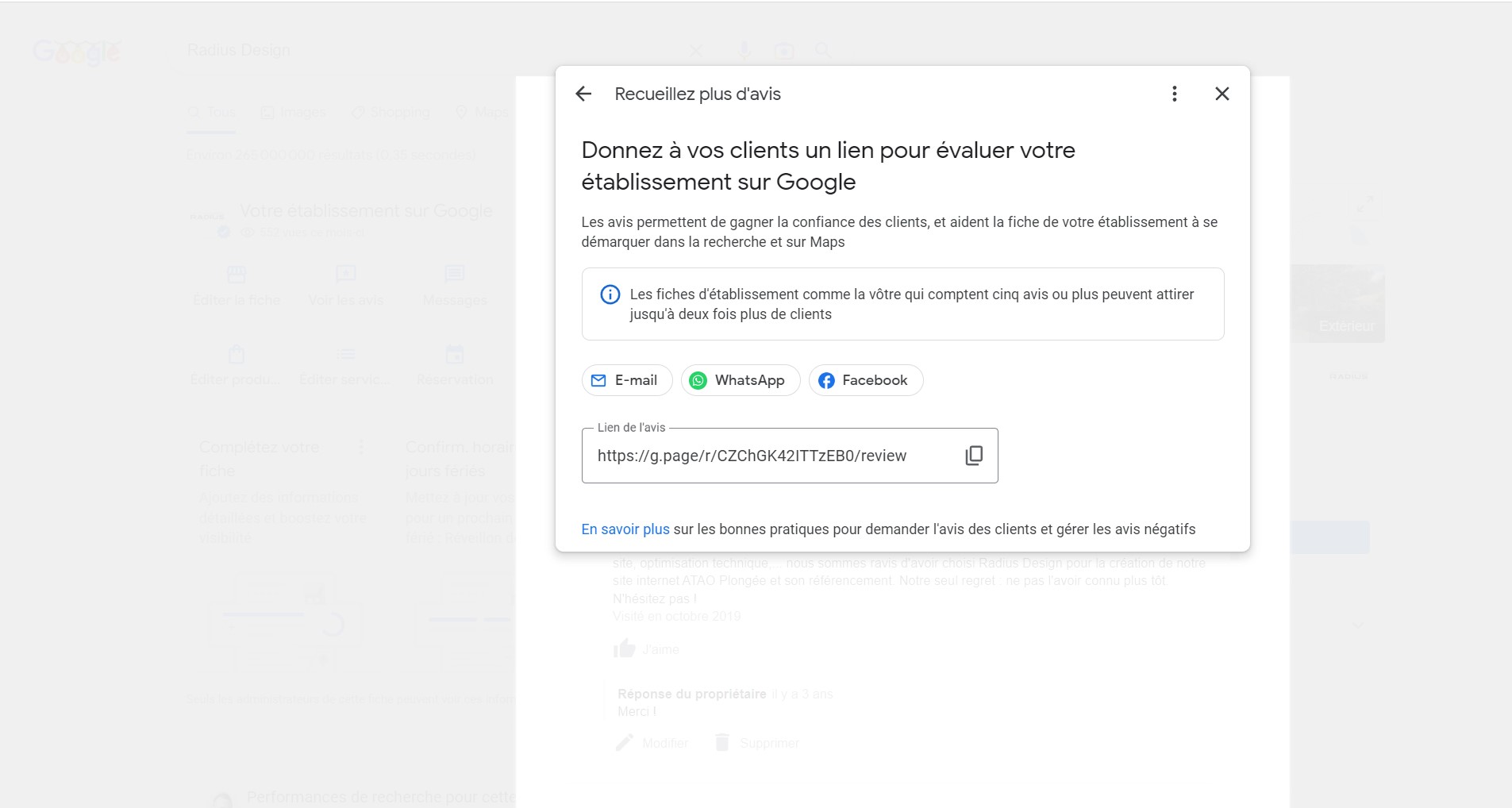Screen dimensions: 1512x808
Task: Click the info icon in the notice box
Action: click(610, 294)
